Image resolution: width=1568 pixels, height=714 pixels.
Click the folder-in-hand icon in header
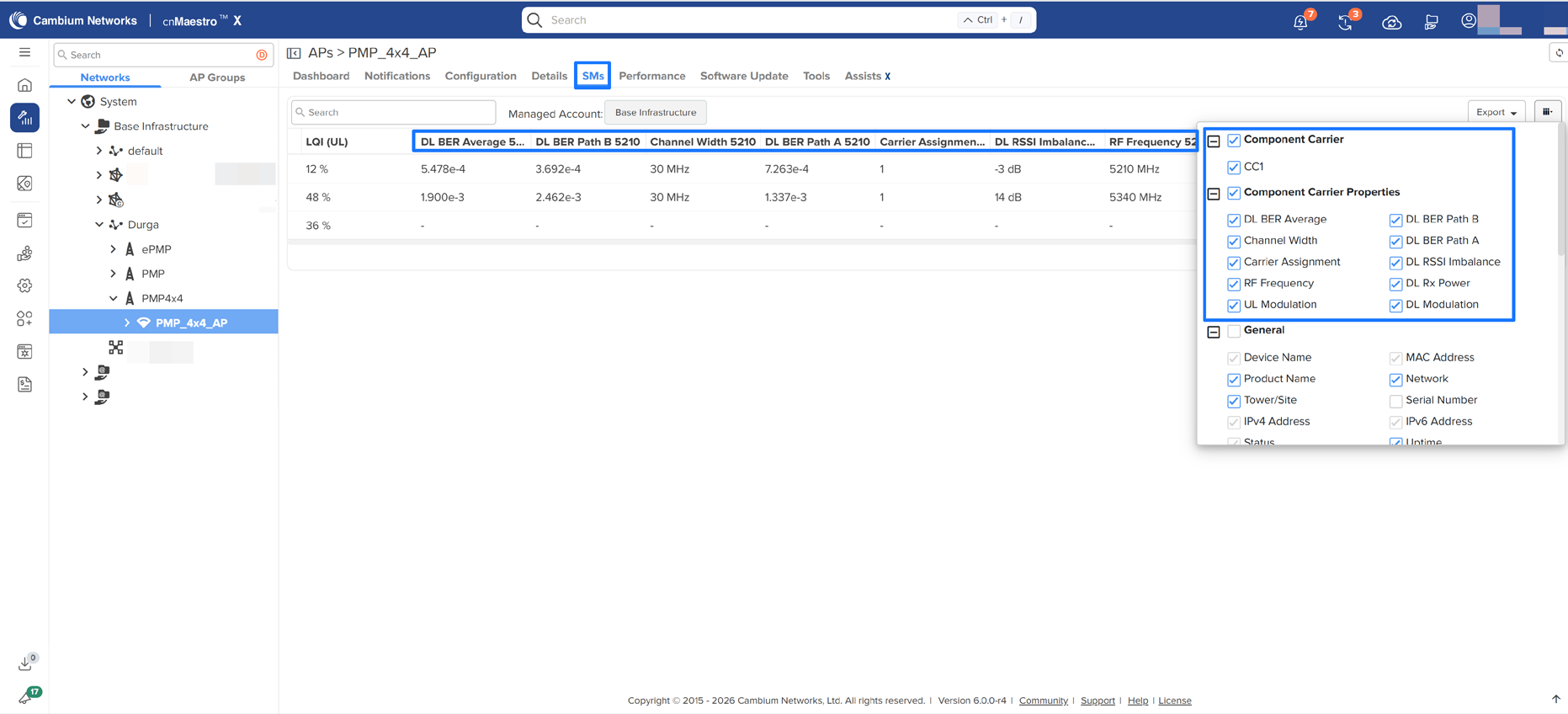(1431, 22)
